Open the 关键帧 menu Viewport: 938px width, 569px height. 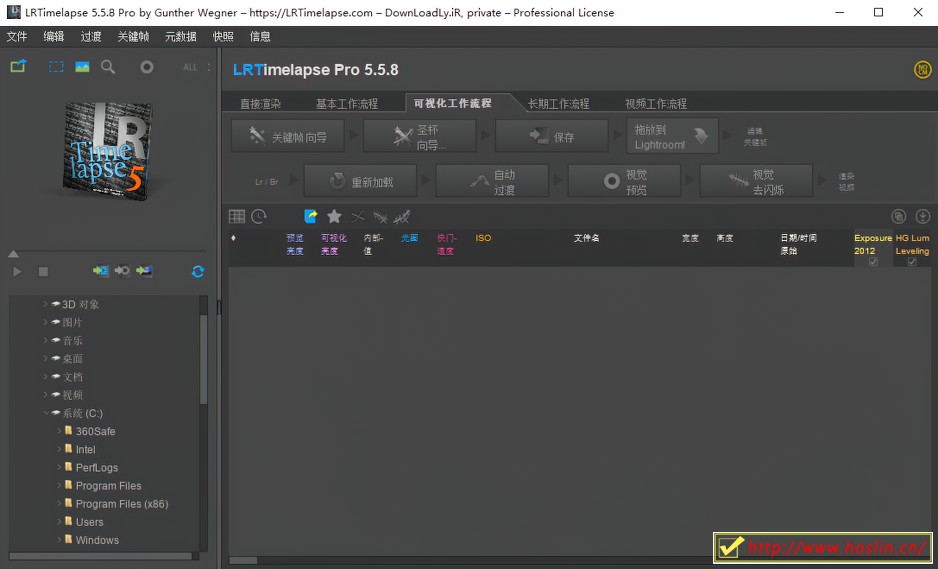pyautogui.click(x=133, y=36)
